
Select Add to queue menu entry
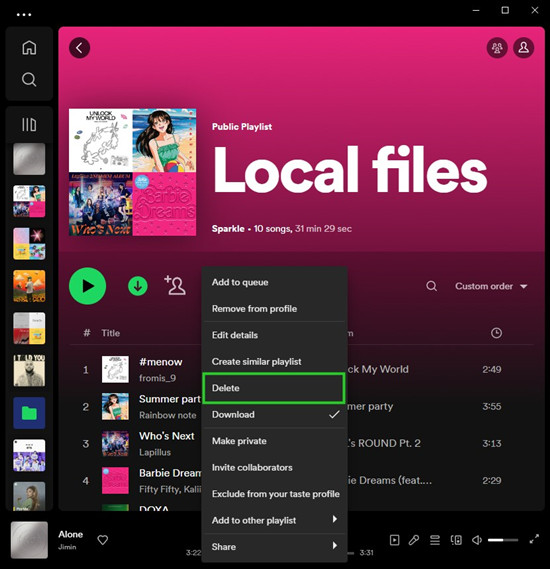coord(275,282)
